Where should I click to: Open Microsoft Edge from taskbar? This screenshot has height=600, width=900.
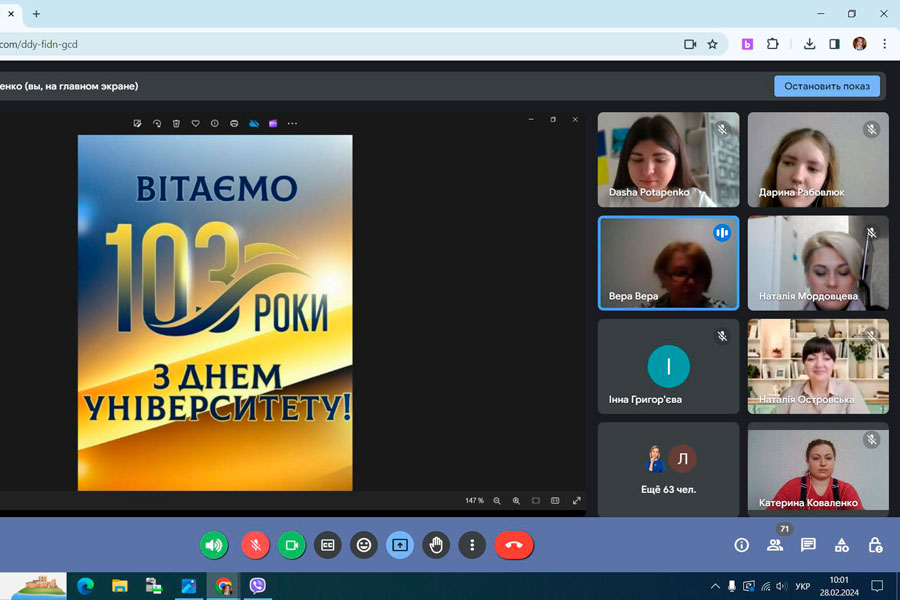tap(86, 586)
